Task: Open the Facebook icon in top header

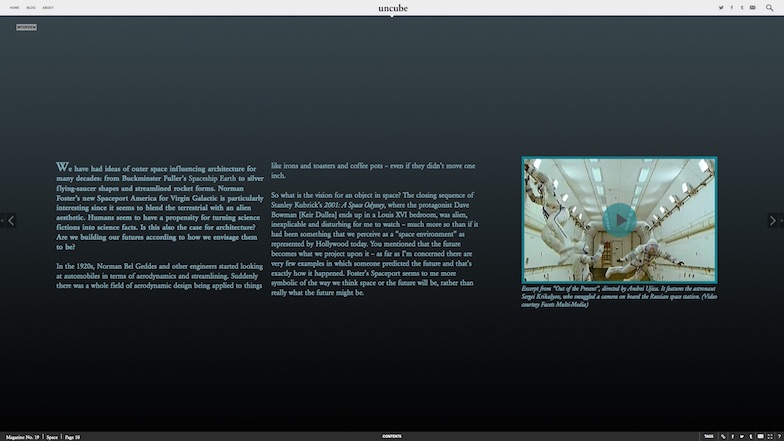Action: coord(731,7)
